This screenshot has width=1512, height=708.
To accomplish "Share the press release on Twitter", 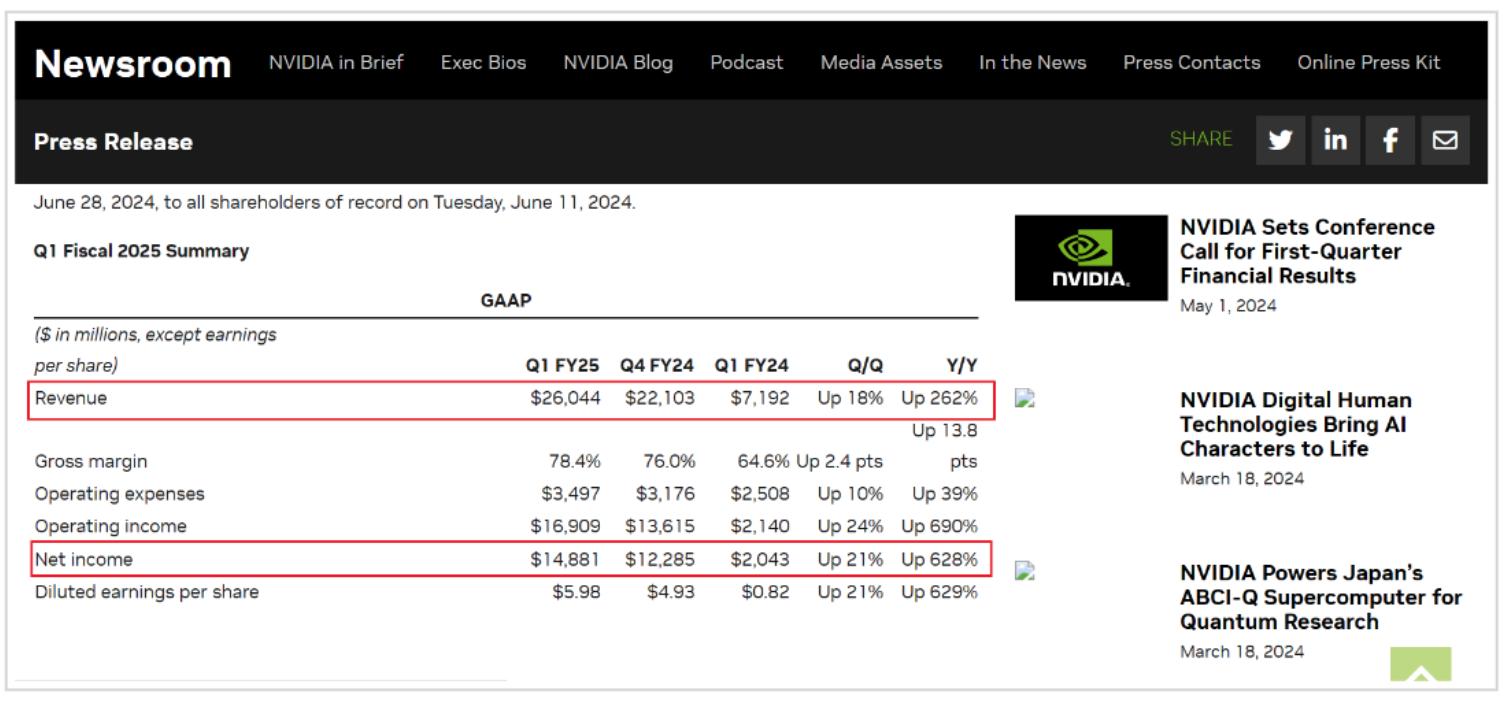I will (1280, 140).
